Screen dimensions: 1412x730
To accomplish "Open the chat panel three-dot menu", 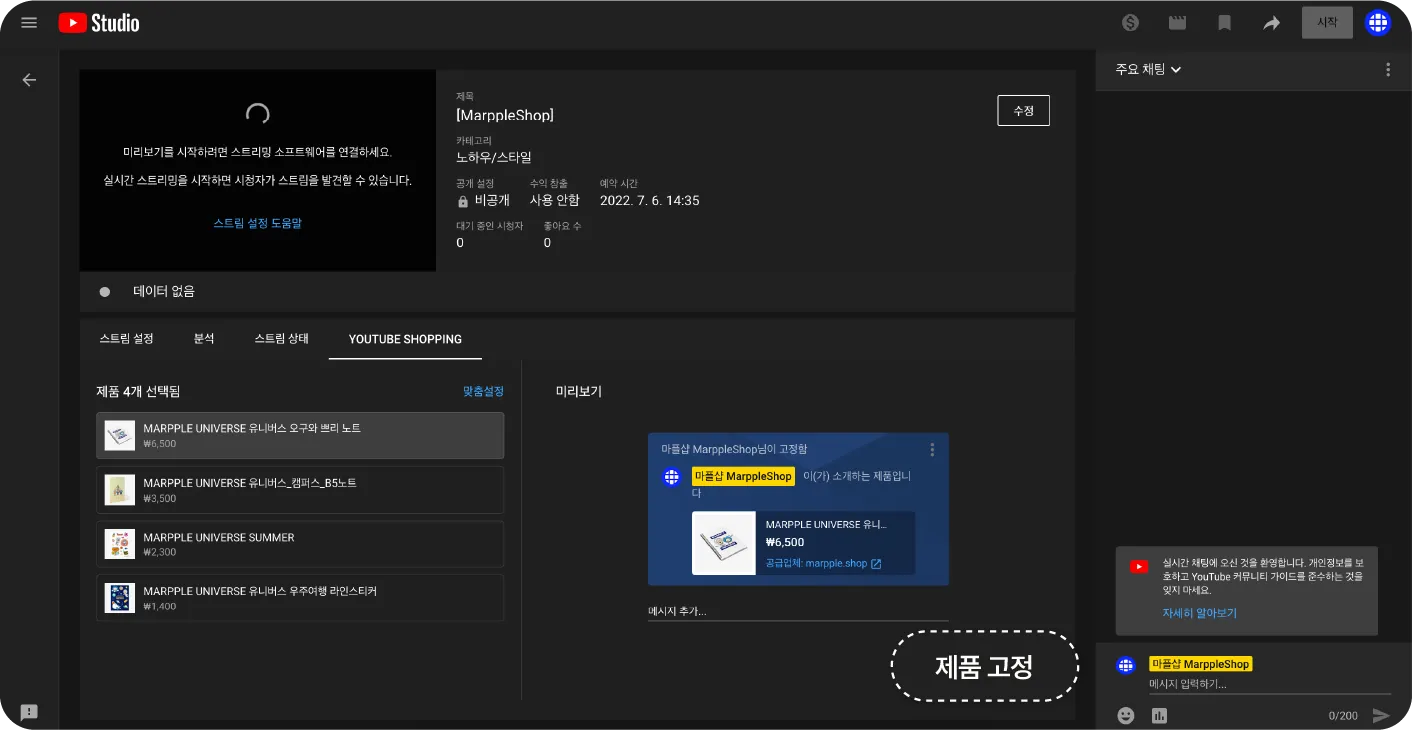I will (x=1388, y=70).
